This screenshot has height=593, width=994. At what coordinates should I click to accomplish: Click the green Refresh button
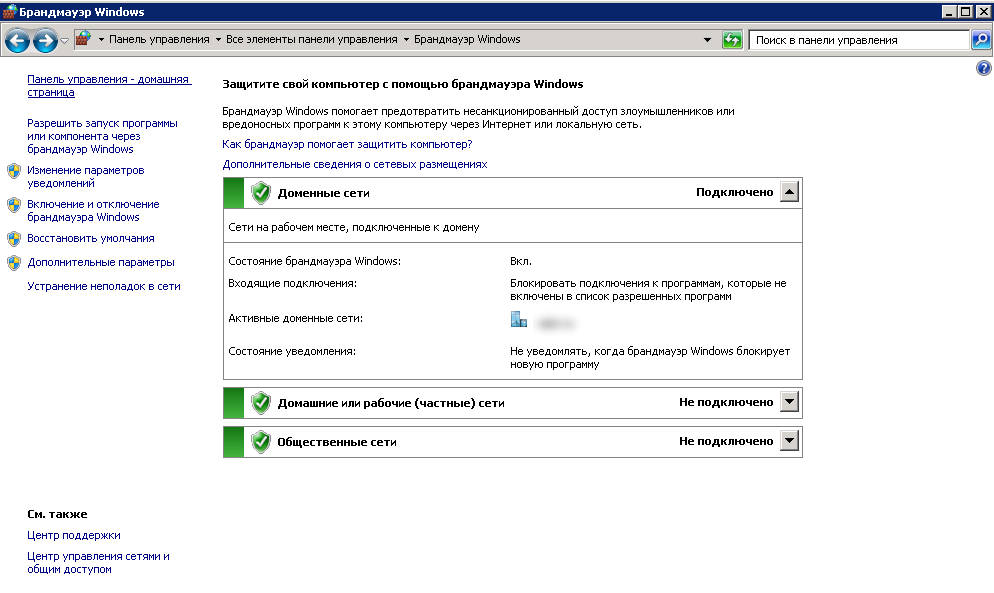(732, 40)
